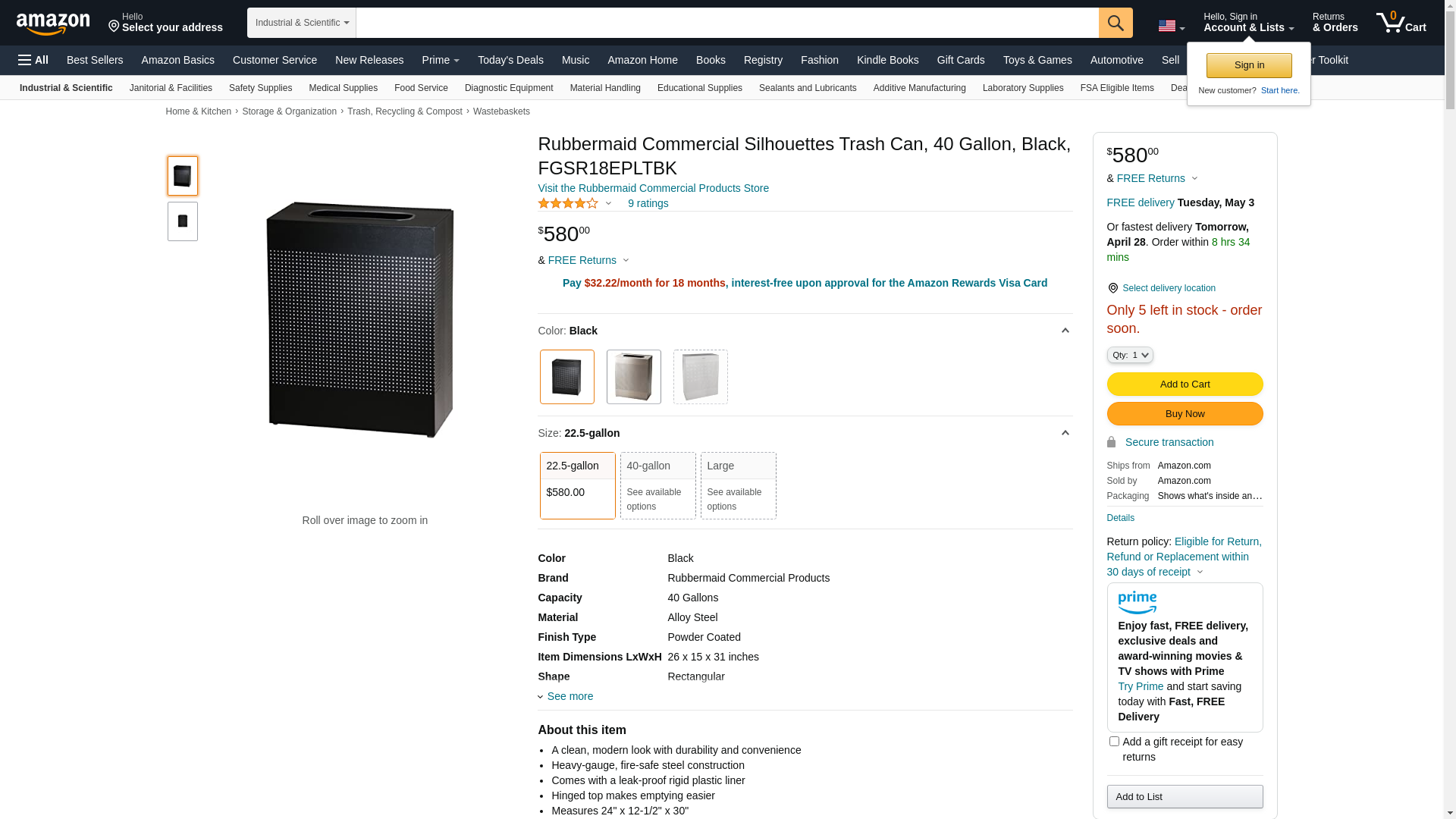The height and width of the screenshot is (819, 1456).
Task: Open the All hamburger menu
Action: (x=33, y=60)
